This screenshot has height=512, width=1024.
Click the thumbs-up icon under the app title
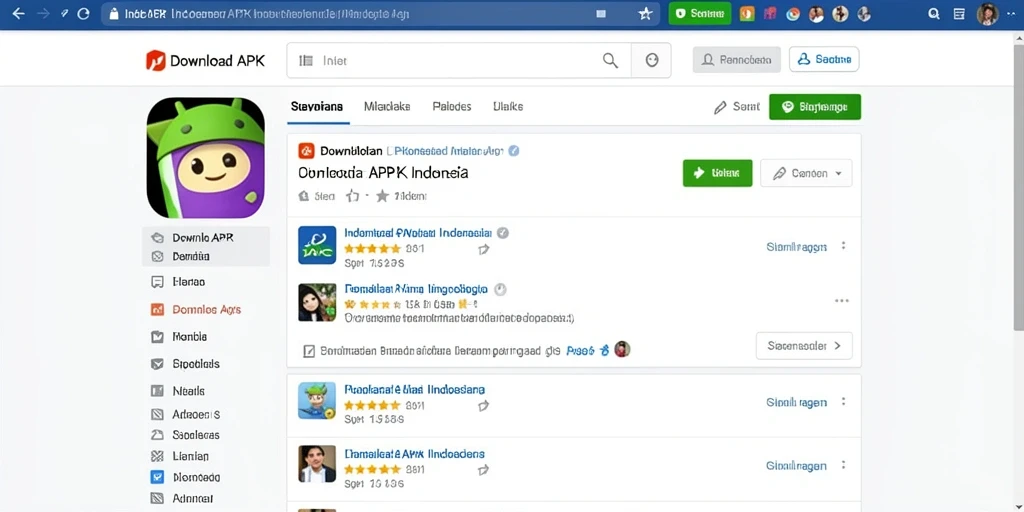coord(353,196)
